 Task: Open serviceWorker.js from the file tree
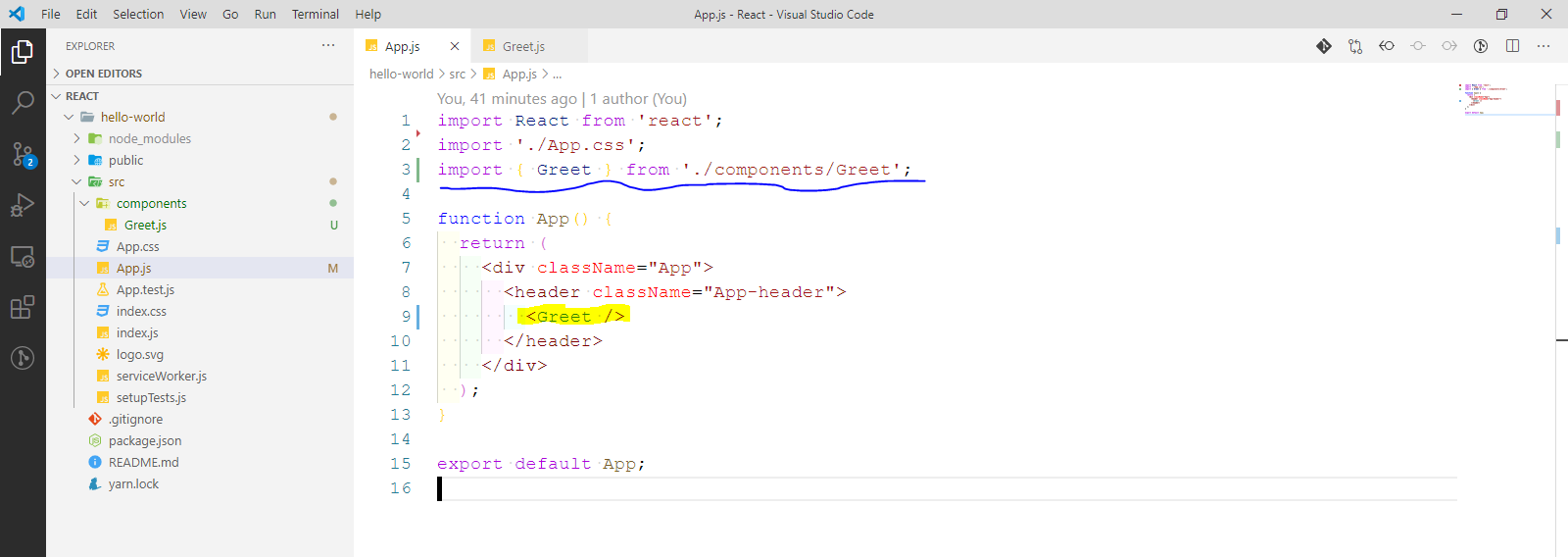click(162, 377)
